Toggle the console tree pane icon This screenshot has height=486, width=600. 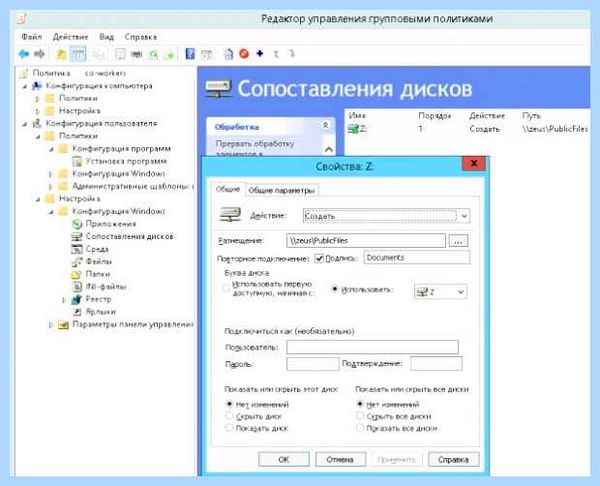(78, 54)
